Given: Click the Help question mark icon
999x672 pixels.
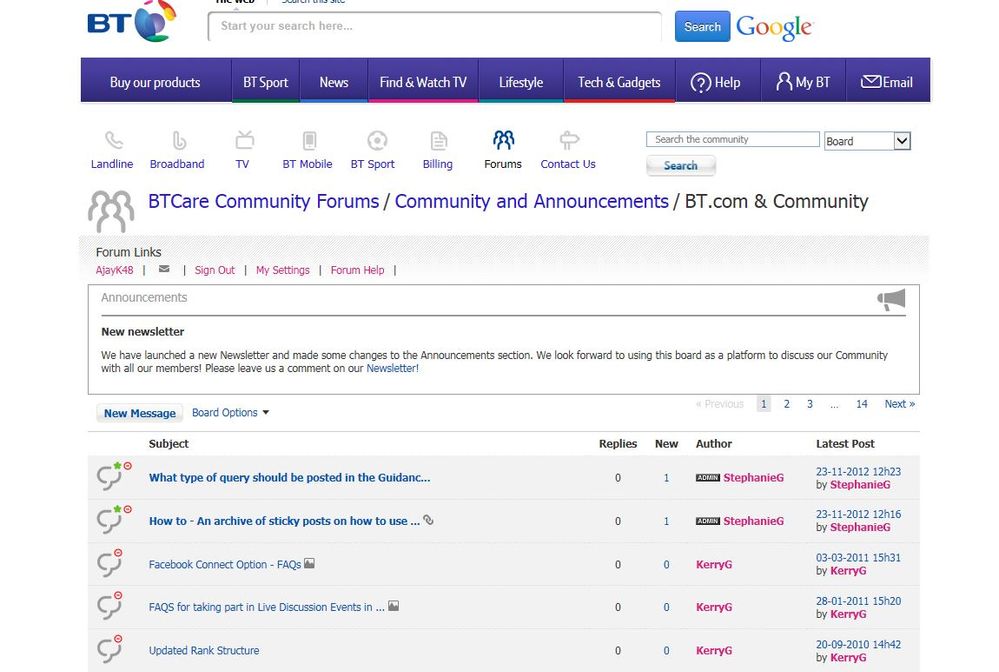Looking at the screenshot, I should point(701,83).
